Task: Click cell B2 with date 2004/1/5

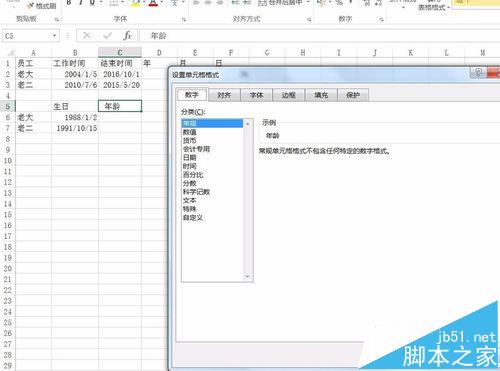Action: coord(75,74)
